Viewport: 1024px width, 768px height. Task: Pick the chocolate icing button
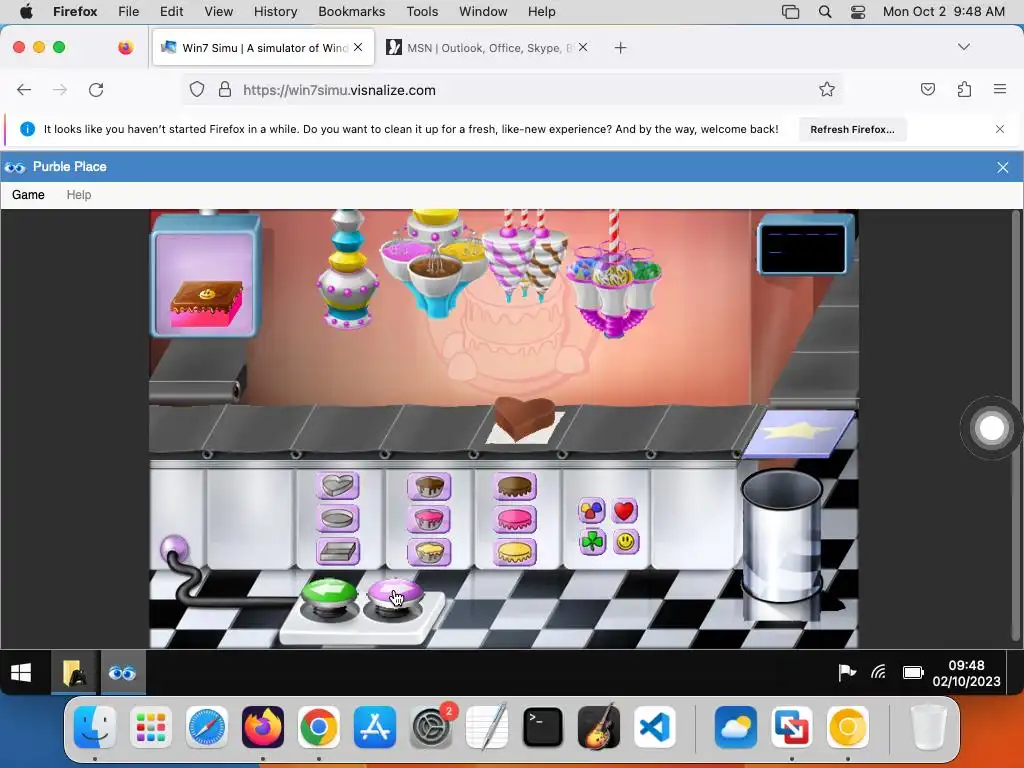pyautogui.click(x=515, y=487)
